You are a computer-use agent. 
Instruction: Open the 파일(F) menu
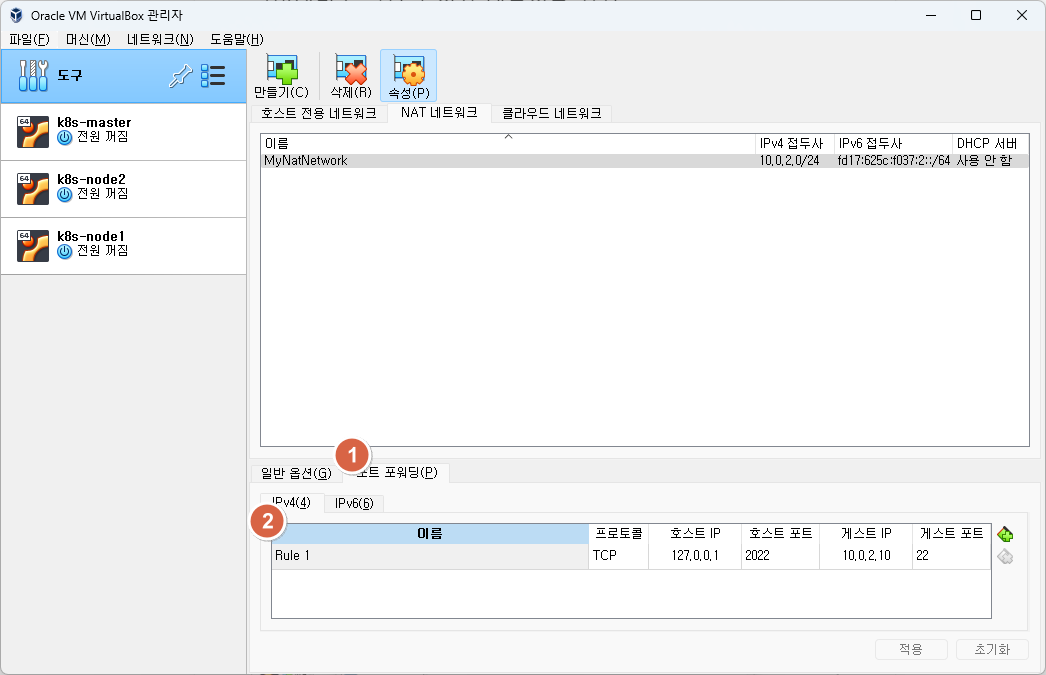click(29, 39)
